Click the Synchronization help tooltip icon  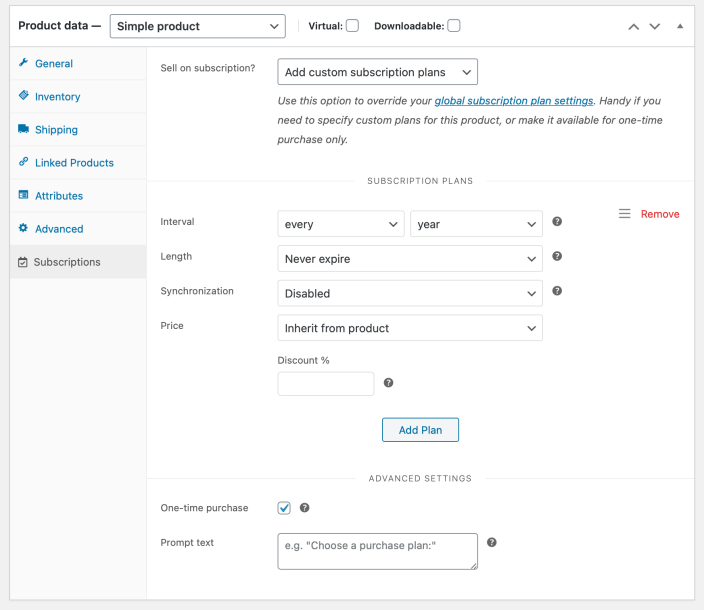[x=557, y=291]
